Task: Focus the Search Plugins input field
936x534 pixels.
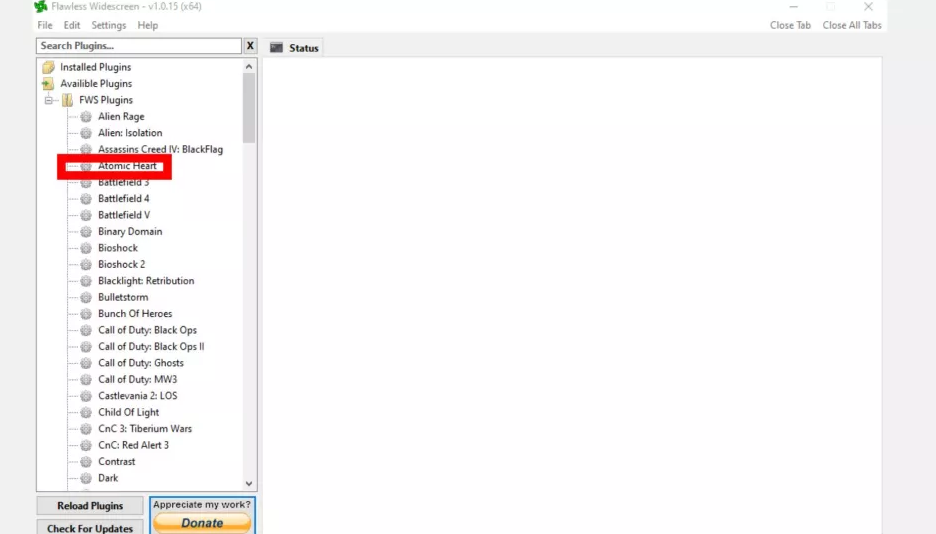Action: [138, 45]
